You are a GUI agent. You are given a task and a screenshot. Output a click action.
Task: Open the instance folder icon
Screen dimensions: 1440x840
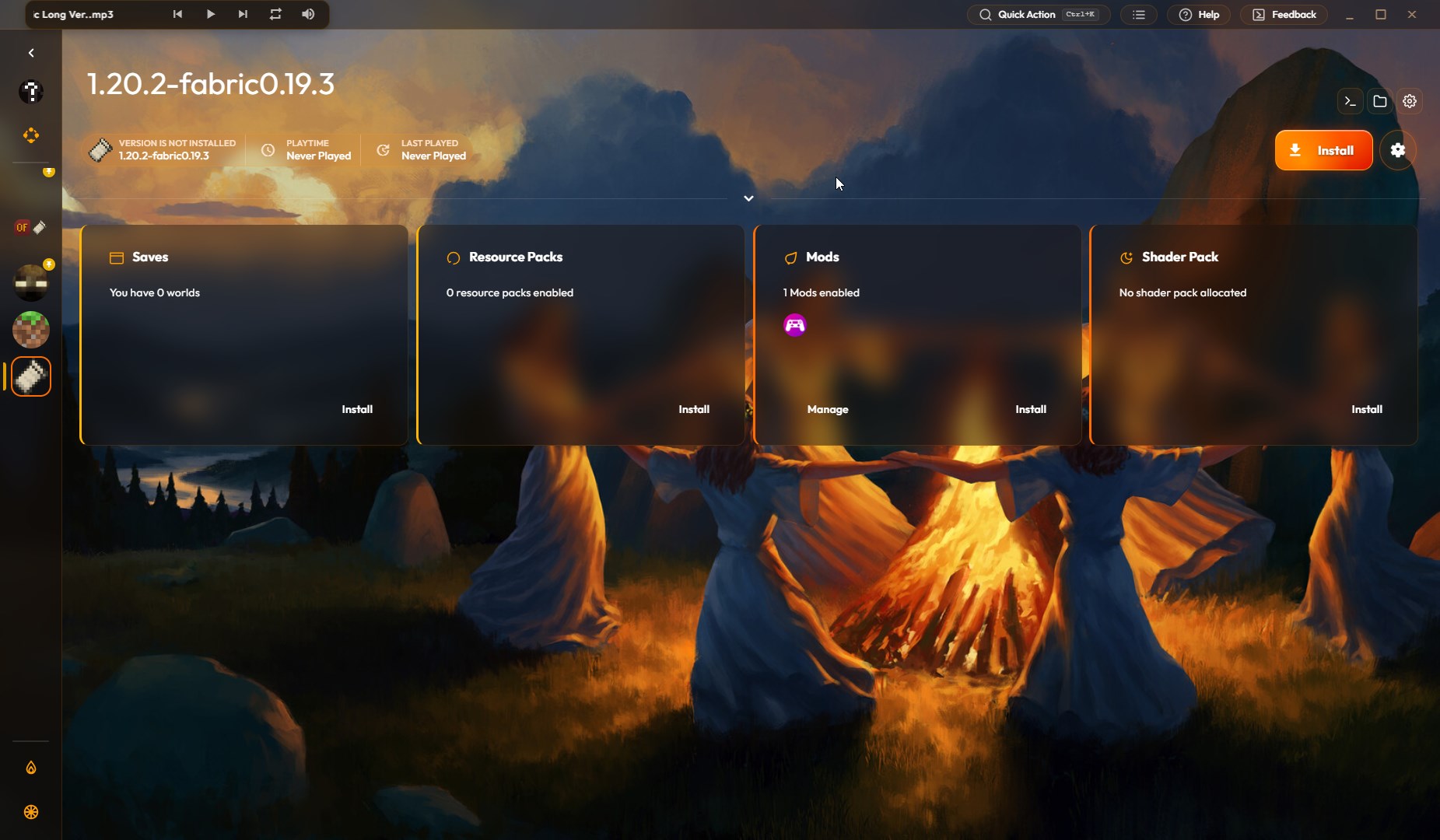tap(1380, 101)
